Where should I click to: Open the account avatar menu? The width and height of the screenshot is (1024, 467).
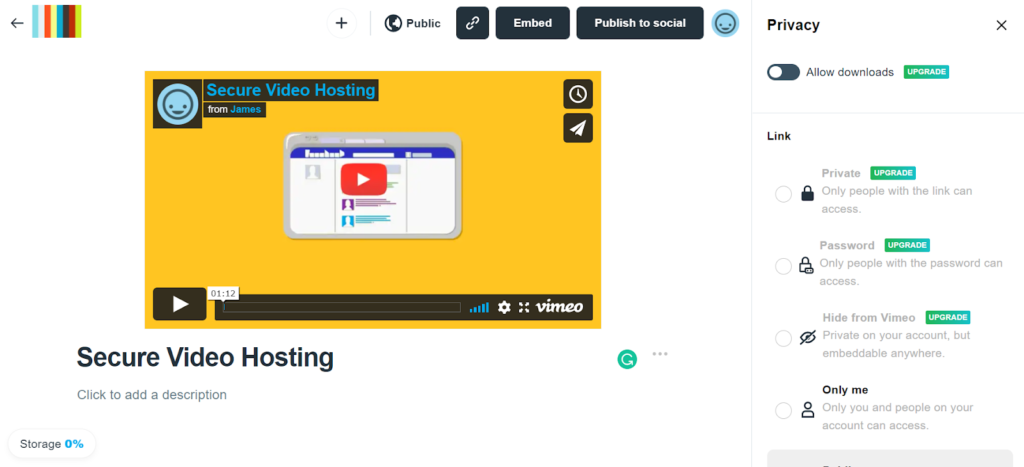(725, 24)
